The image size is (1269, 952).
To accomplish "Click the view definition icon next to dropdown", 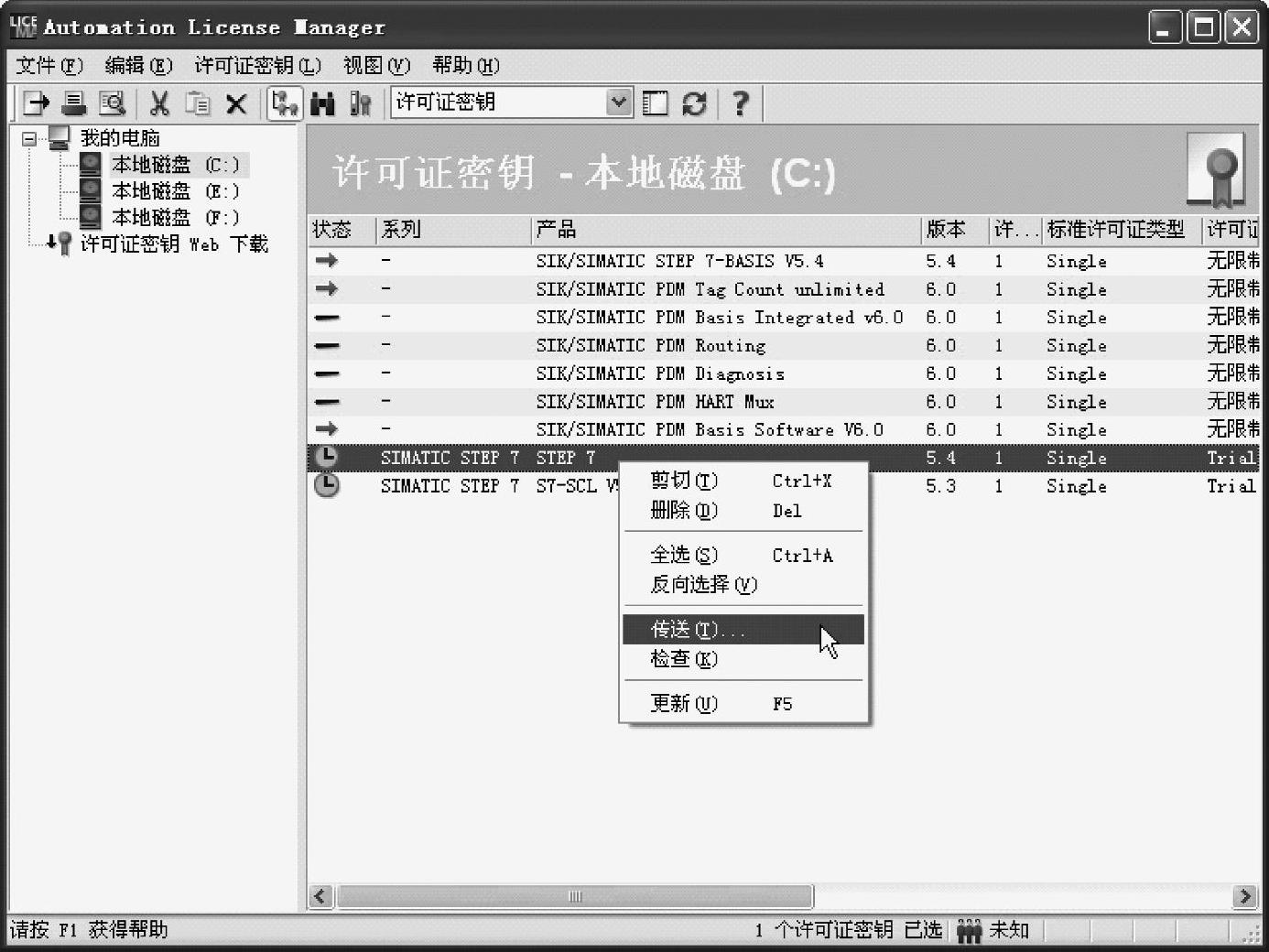I will tap(656, 103).
